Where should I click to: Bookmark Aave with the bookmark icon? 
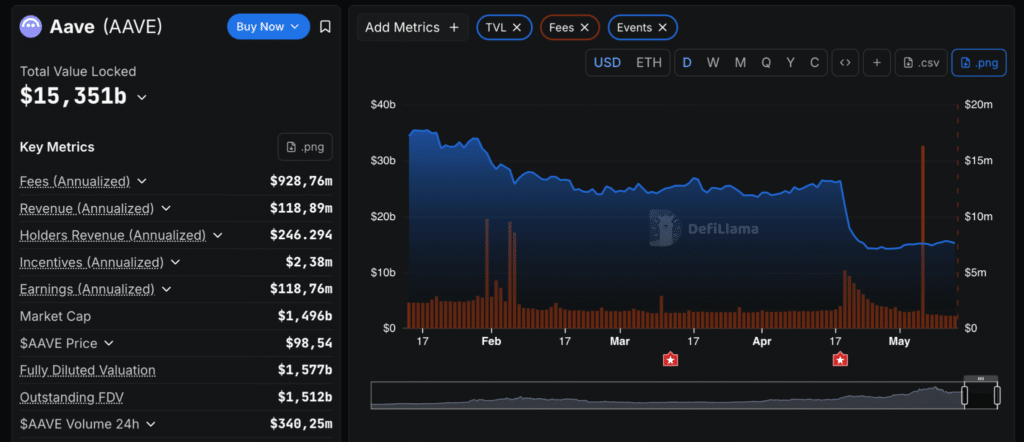click(x=325, y=27)
